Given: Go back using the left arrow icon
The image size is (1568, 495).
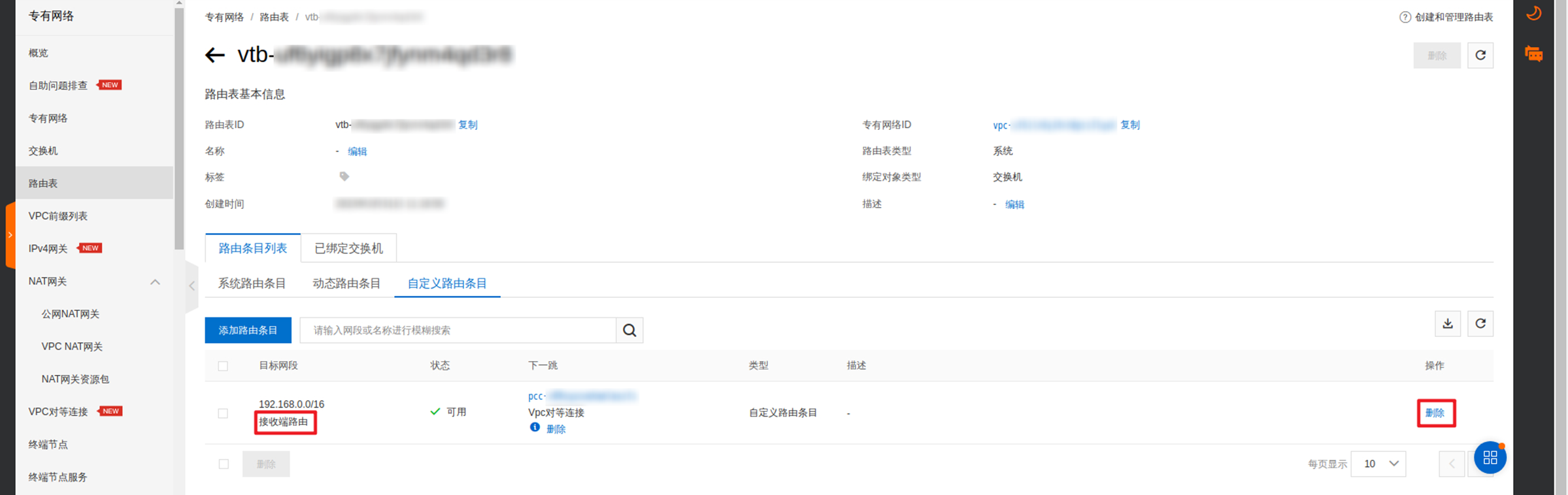Looking at the screenshot, I should click(x=215, y=55).
